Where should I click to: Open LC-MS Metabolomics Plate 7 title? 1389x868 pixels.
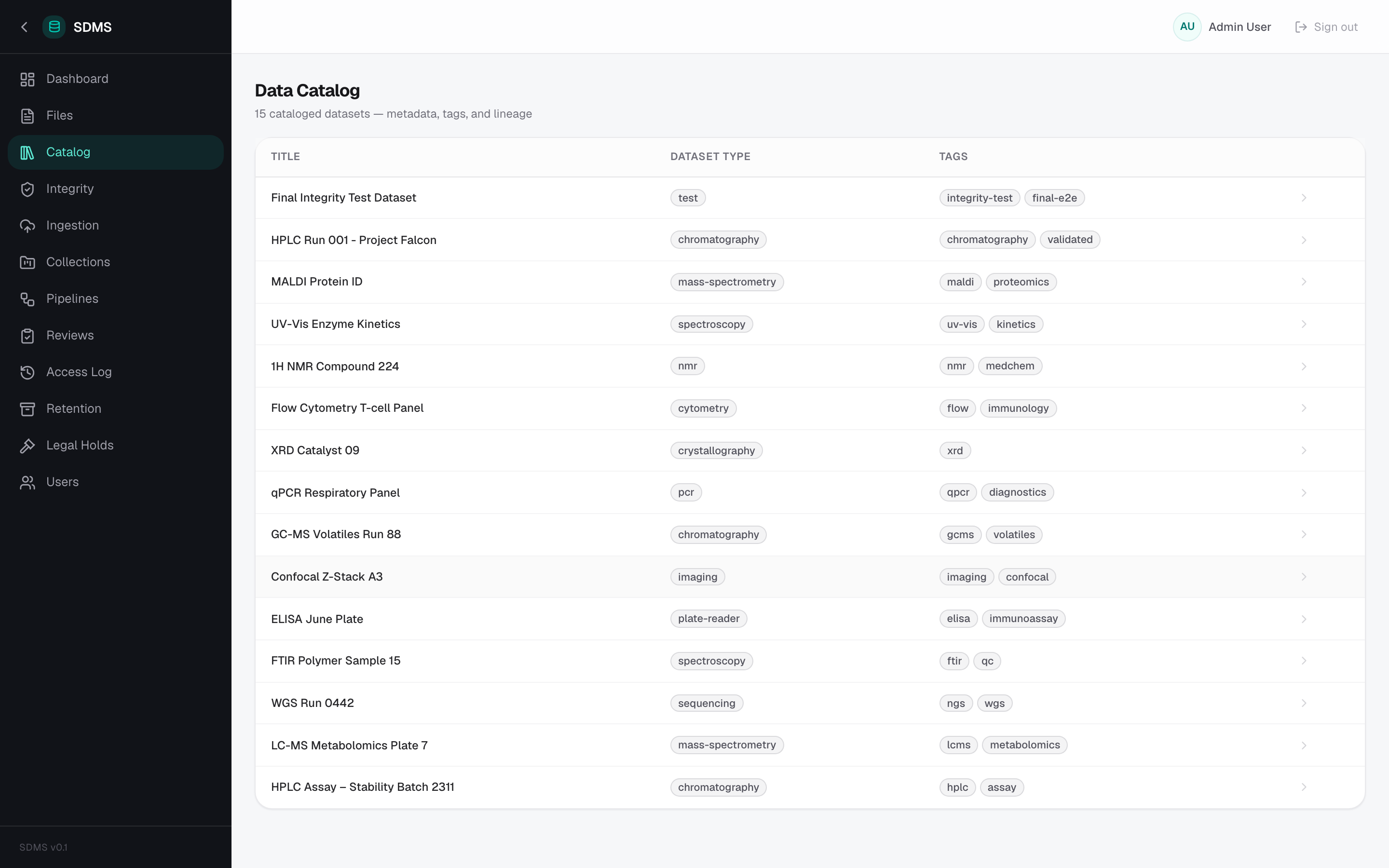tap(349, 745)
